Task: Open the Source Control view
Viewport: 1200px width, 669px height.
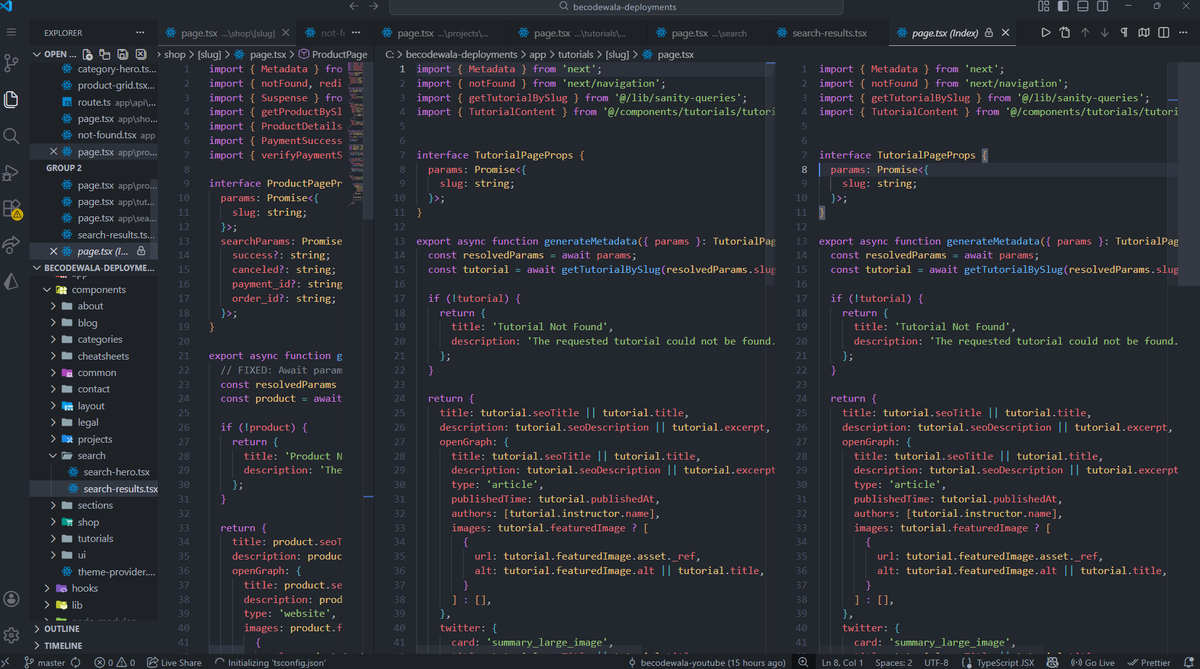Action: click(x=12, y=63)
